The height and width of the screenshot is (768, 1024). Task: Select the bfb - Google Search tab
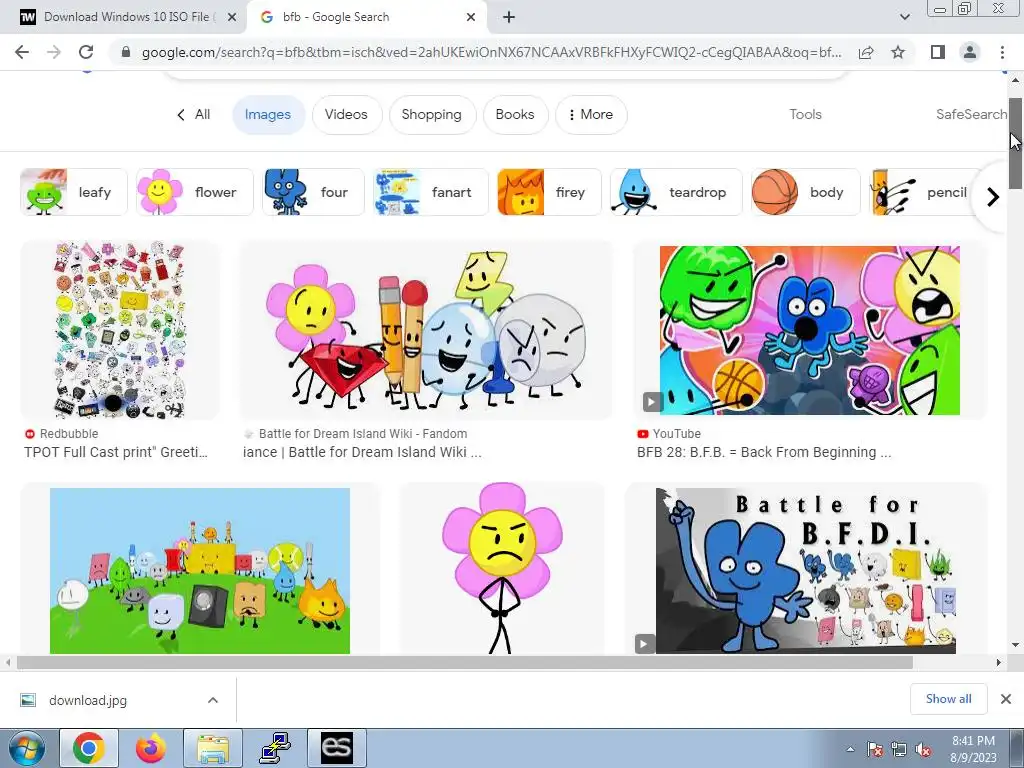coord(366,18)
